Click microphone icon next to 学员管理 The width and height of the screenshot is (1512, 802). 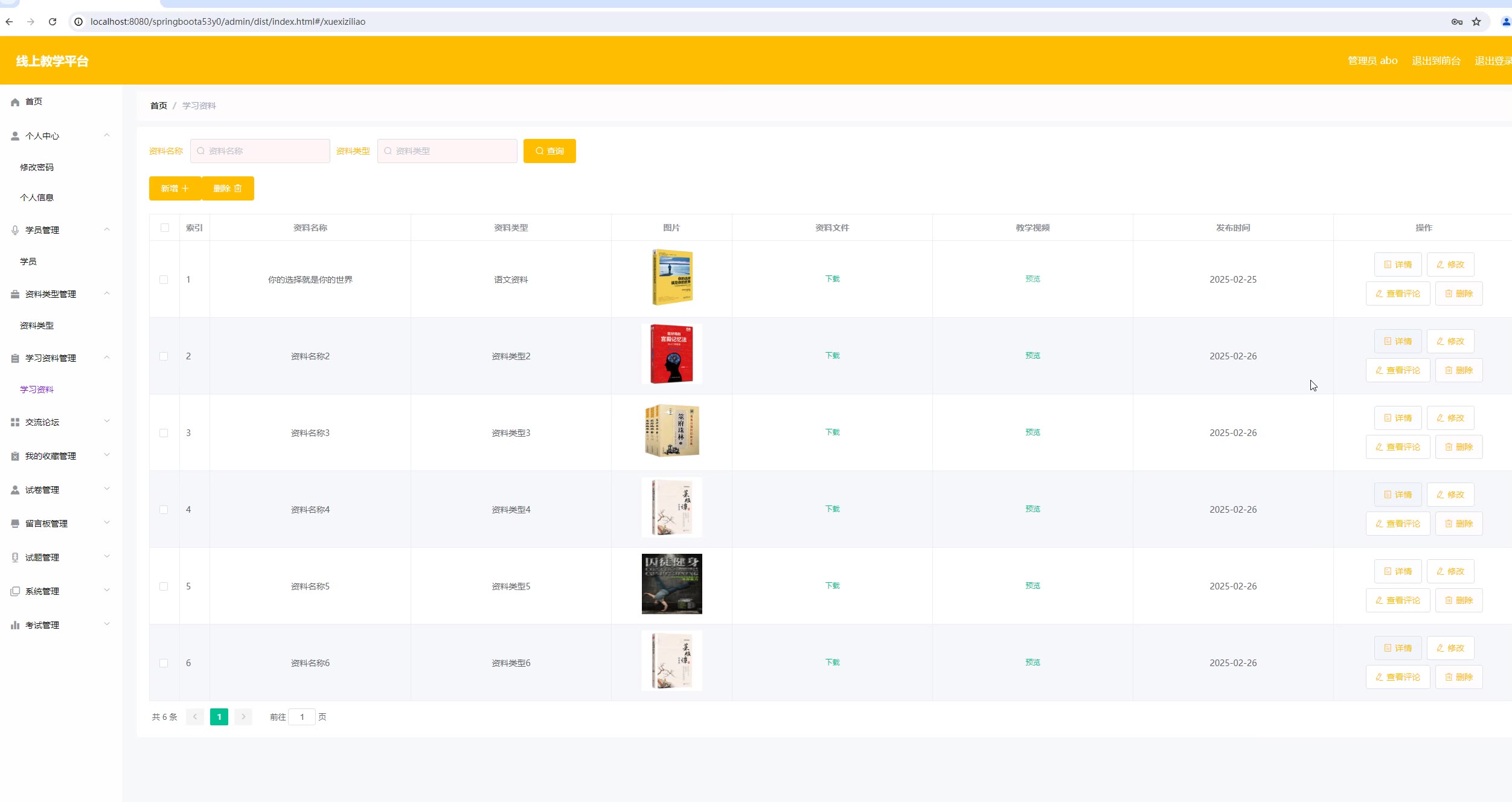pyautogui.click(x=15, y=230)
